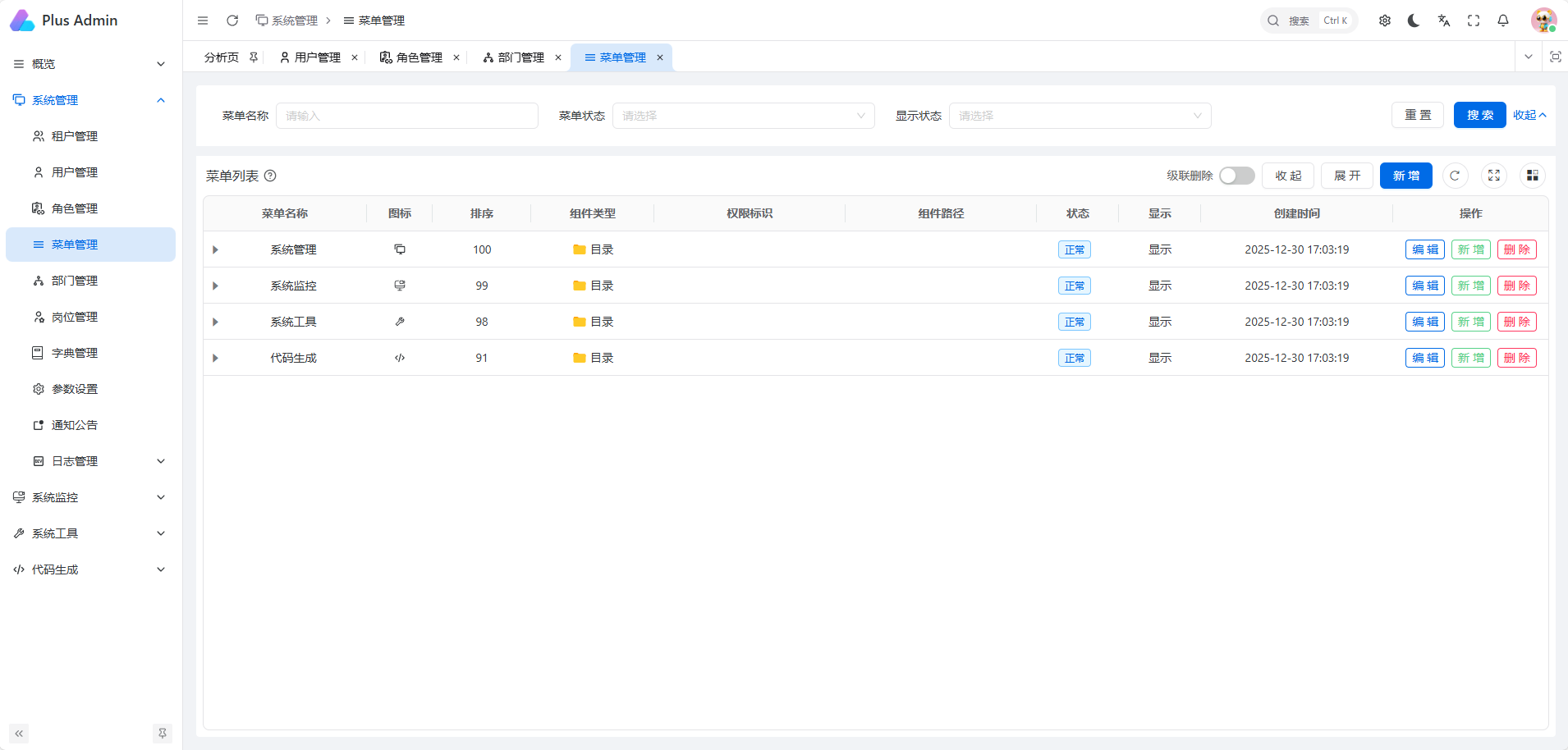Image resolution: width=1568 pixels, height=750 pixels.
Task: Collapse sidebar using the hamburger icon
Action: tap(203, 21)
